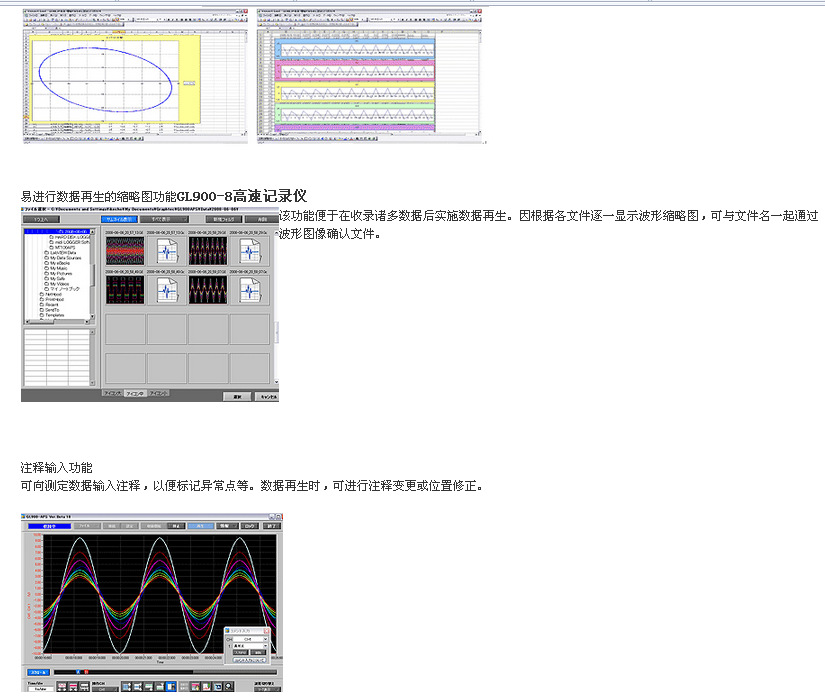Click the 注释输入功能 heading text
This screenshot has height=699, width=825.
[x=56, y=468]
